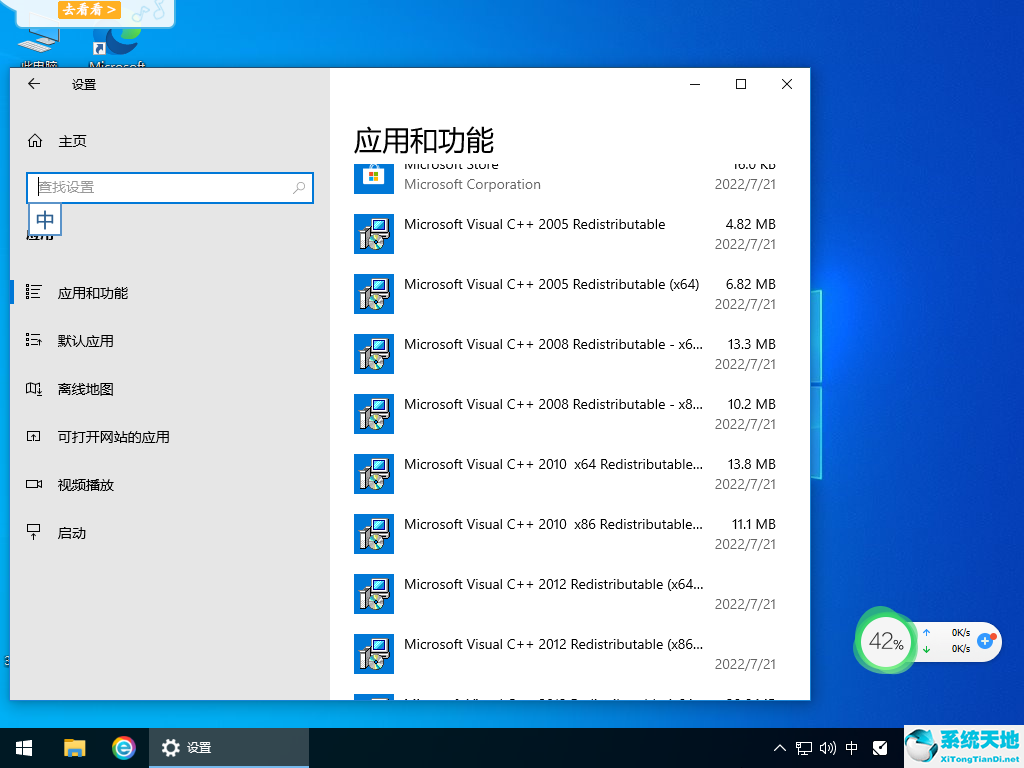Open 默认应用 settings page
Image resolution: width=1024 pixels, height=768 pixels.
86,341
